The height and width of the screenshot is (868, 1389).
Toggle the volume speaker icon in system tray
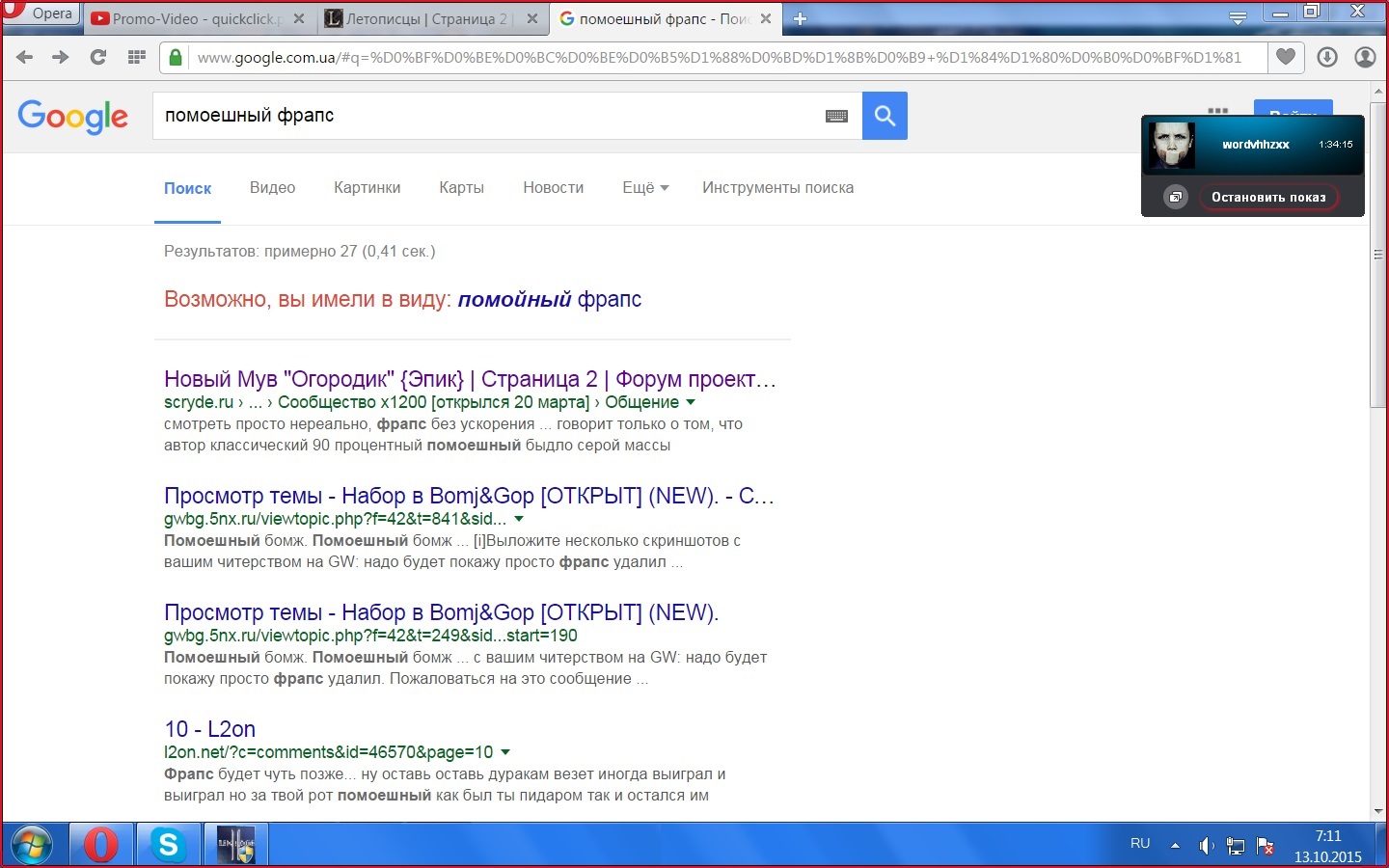click(x=1206, y=846)
